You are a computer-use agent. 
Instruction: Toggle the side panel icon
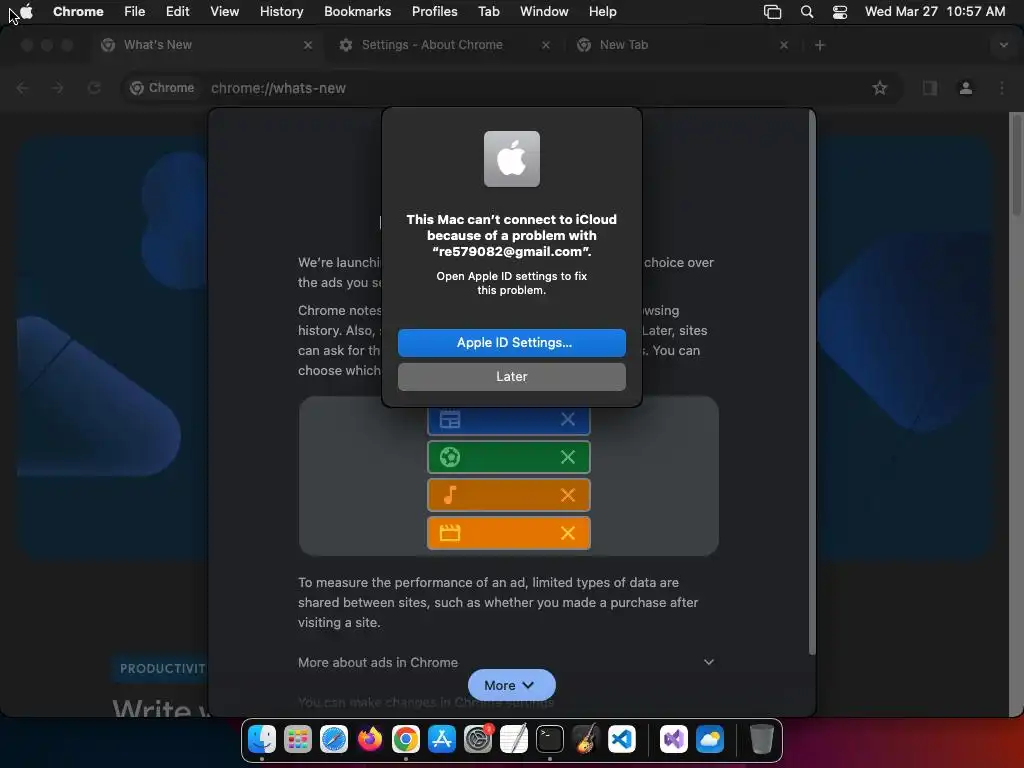click(929, 88)
